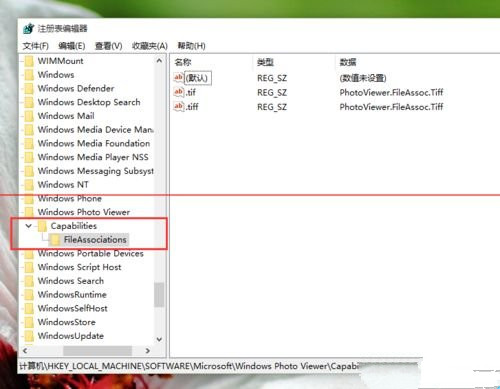The height and width of the screenshot is (389, 500).
Task: Click the Windows NT folder icon
Action: (29, 184)
